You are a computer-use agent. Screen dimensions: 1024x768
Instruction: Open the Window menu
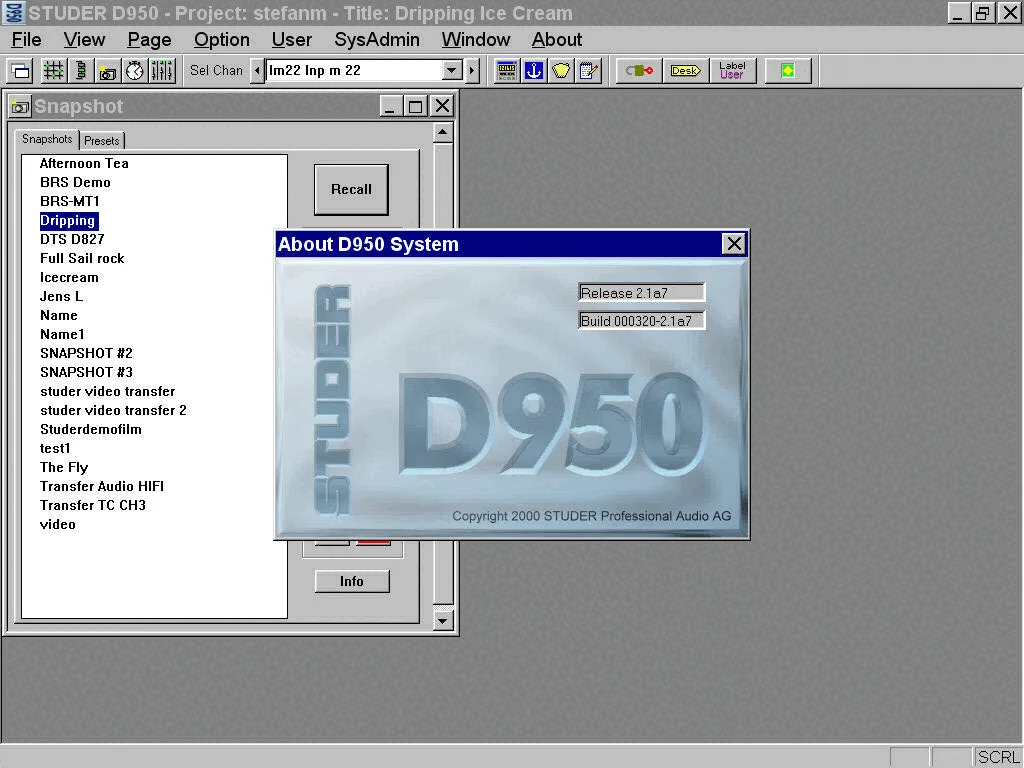475,40
